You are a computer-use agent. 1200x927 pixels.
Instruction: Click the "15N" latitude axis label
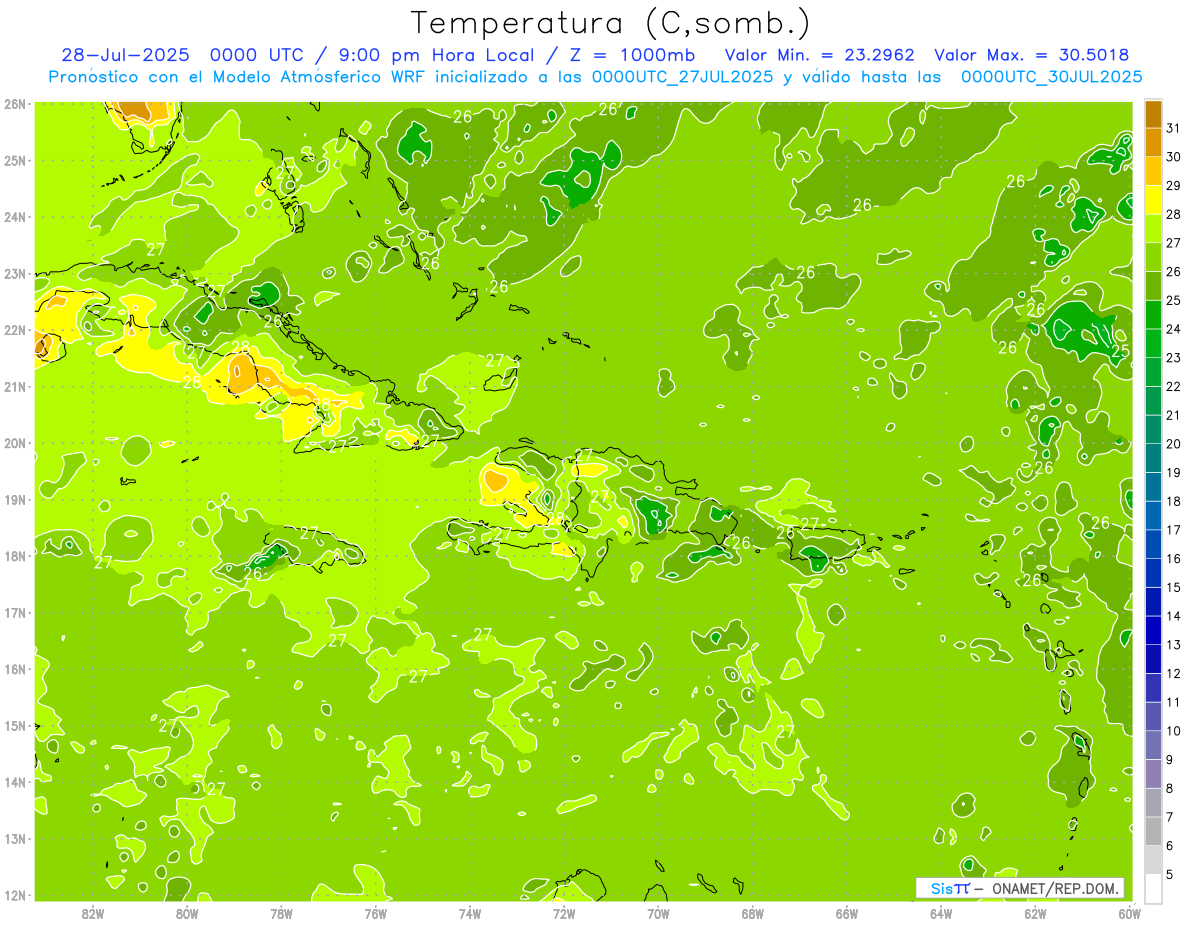[x=15, y=725]
